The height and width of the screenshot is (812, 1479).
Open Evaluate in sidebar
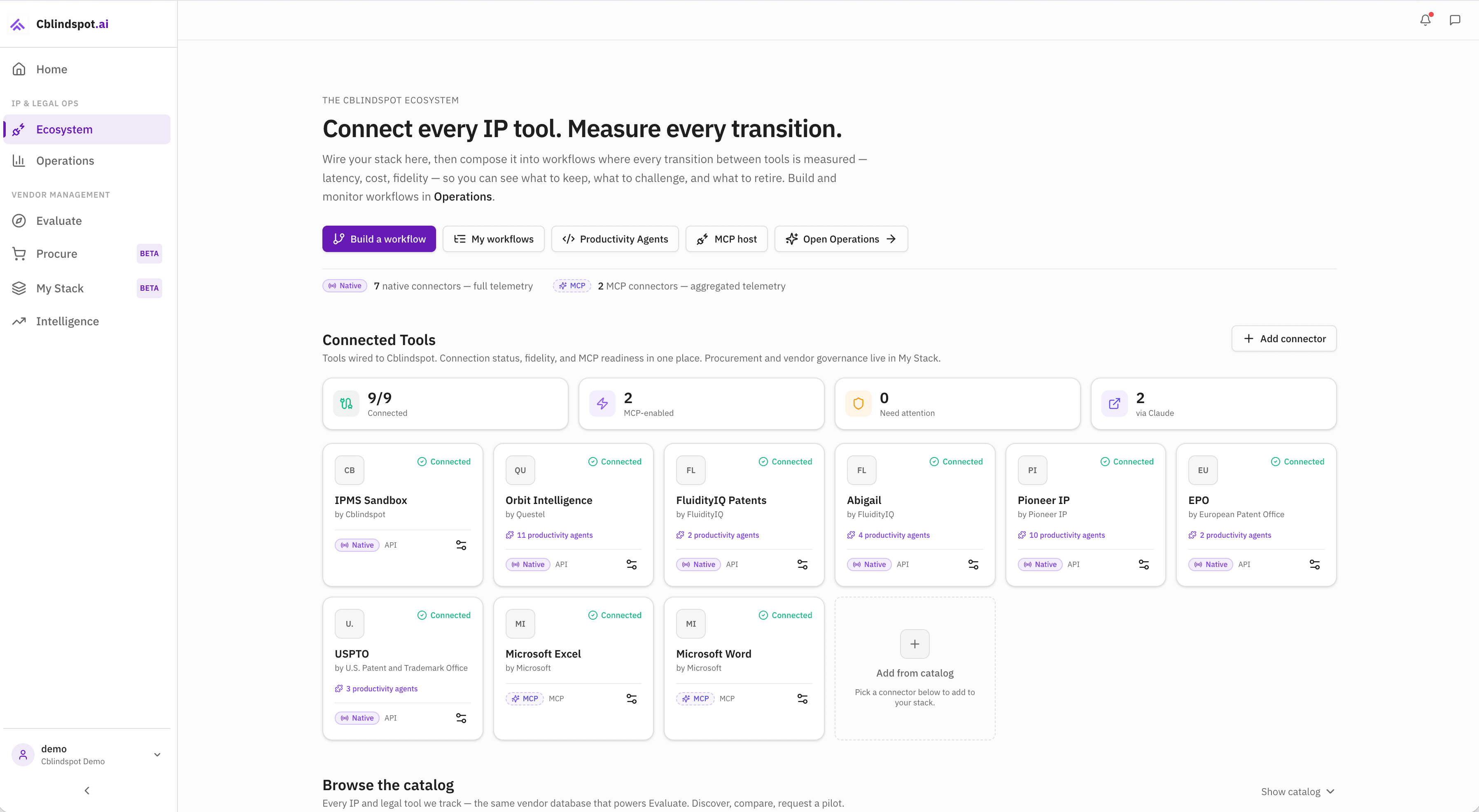(x=87, y=221)
